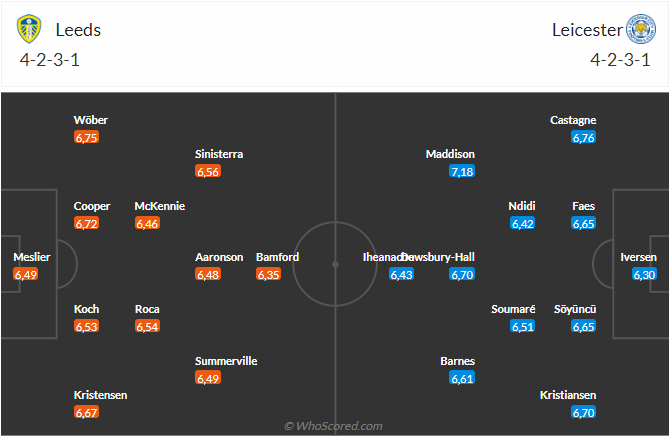The image size is (672, 436).
Task: Select Summerville's 6,49 rating badge
Action: pyautogui.click(x=207, y=378)
